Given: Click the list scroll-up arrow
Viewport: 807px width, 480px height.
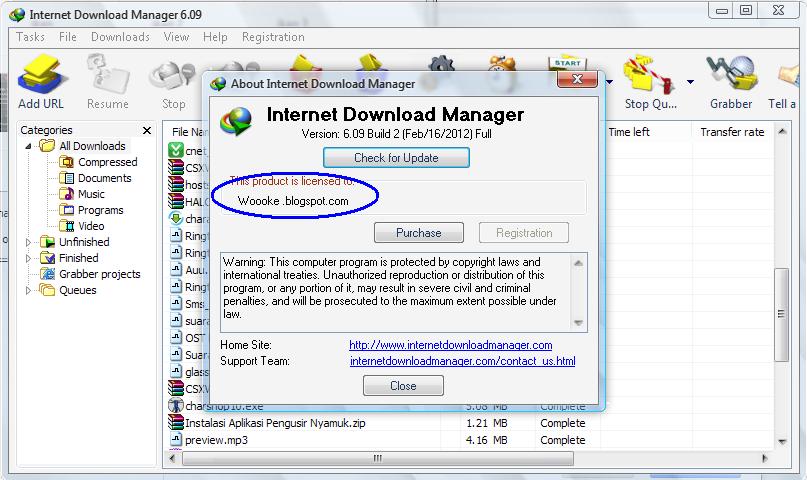Looking at the screenshot, I should click(x=782, y=131).
